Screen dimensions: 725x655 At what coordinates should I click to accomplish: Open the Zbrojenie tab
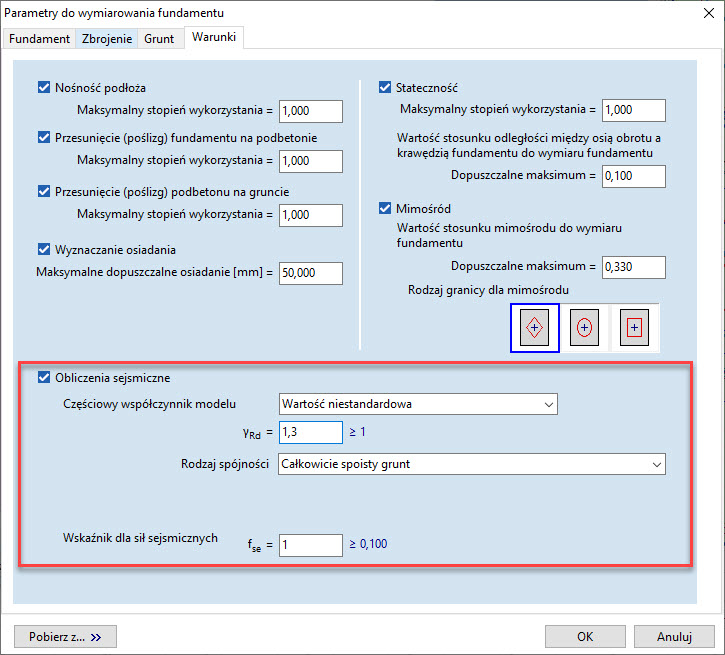tap(108, 39)
